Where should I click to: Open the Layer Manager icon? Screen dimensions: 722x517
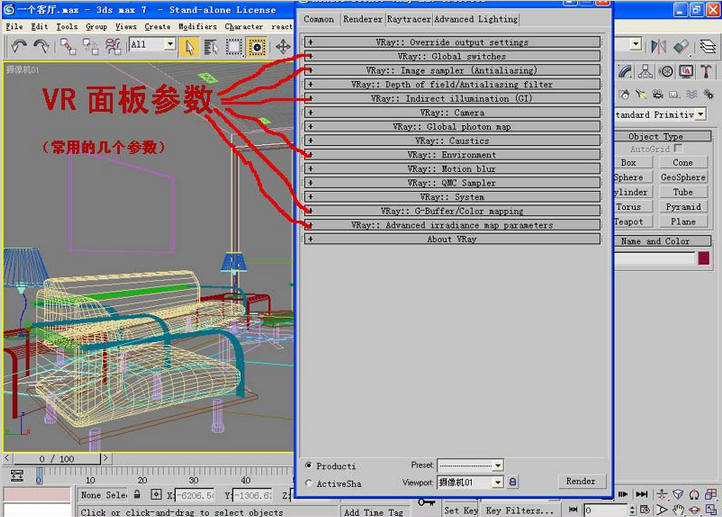click(708, 46)
